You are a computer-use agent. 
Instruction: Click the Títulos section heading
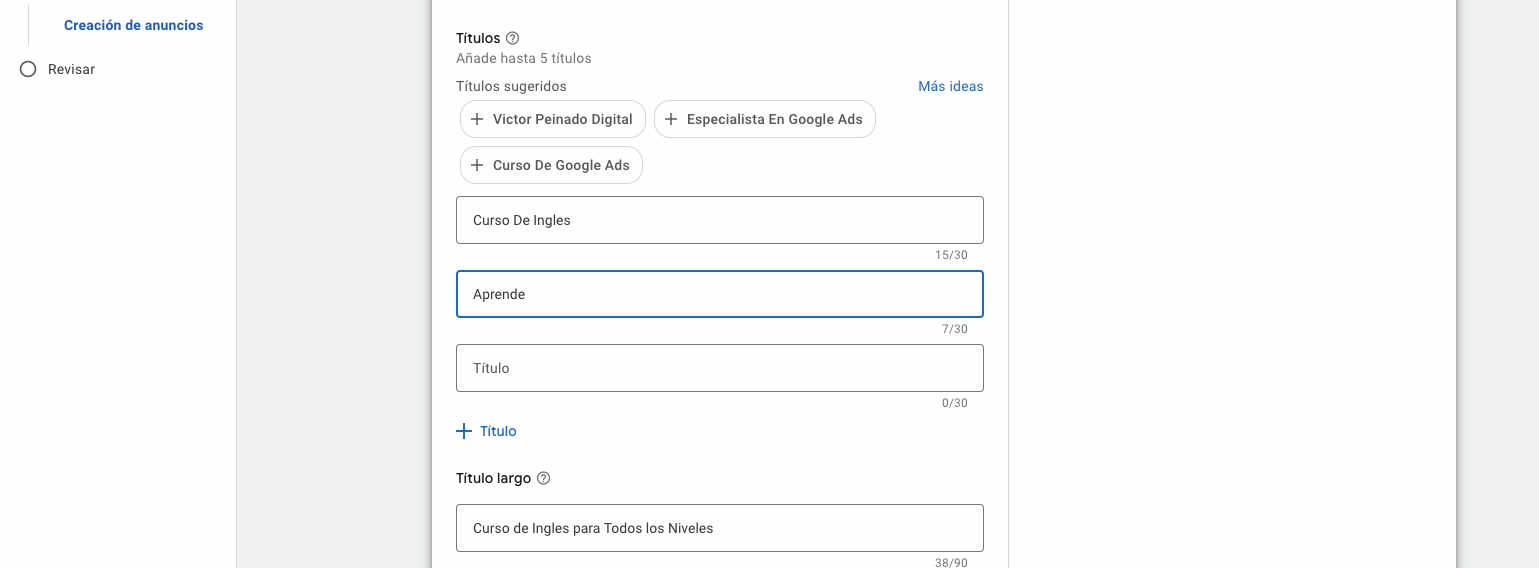pyautogui.click(x=478, y=39)
